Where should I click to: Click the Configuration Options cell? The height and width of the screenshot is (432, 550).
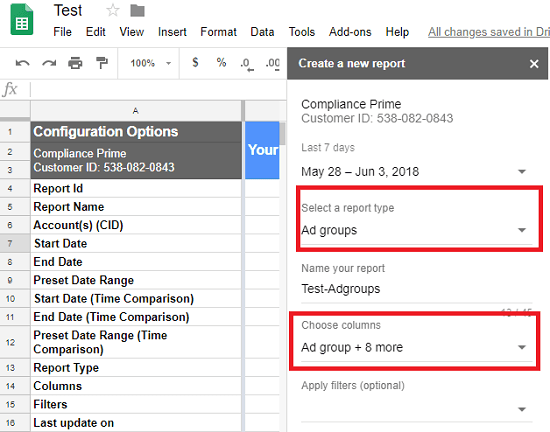(136, 132)
